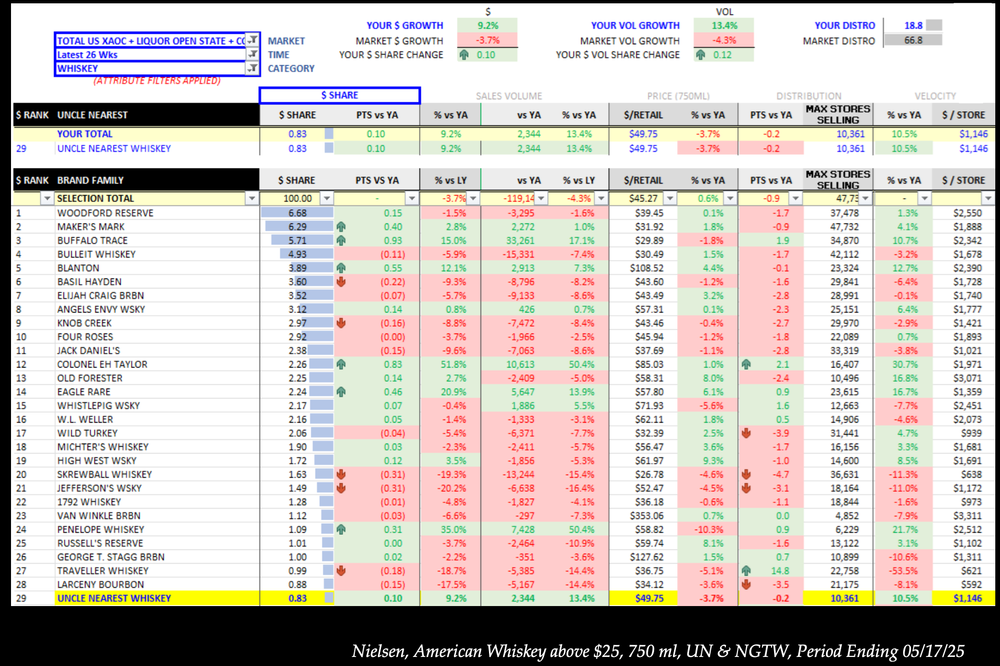
Task: Click Basil Hayden red down share arrow
Action: 341,281
